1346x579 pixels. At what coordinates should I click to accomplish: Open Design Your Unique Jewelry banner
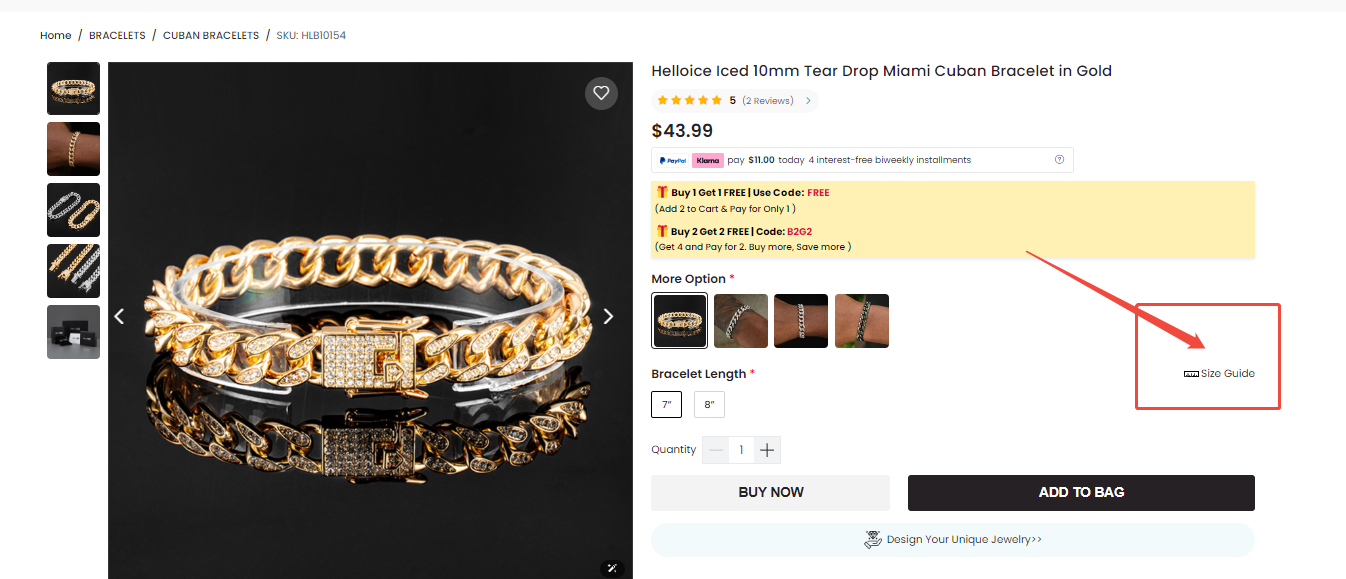pyautogui.click(x=952, y=540)
